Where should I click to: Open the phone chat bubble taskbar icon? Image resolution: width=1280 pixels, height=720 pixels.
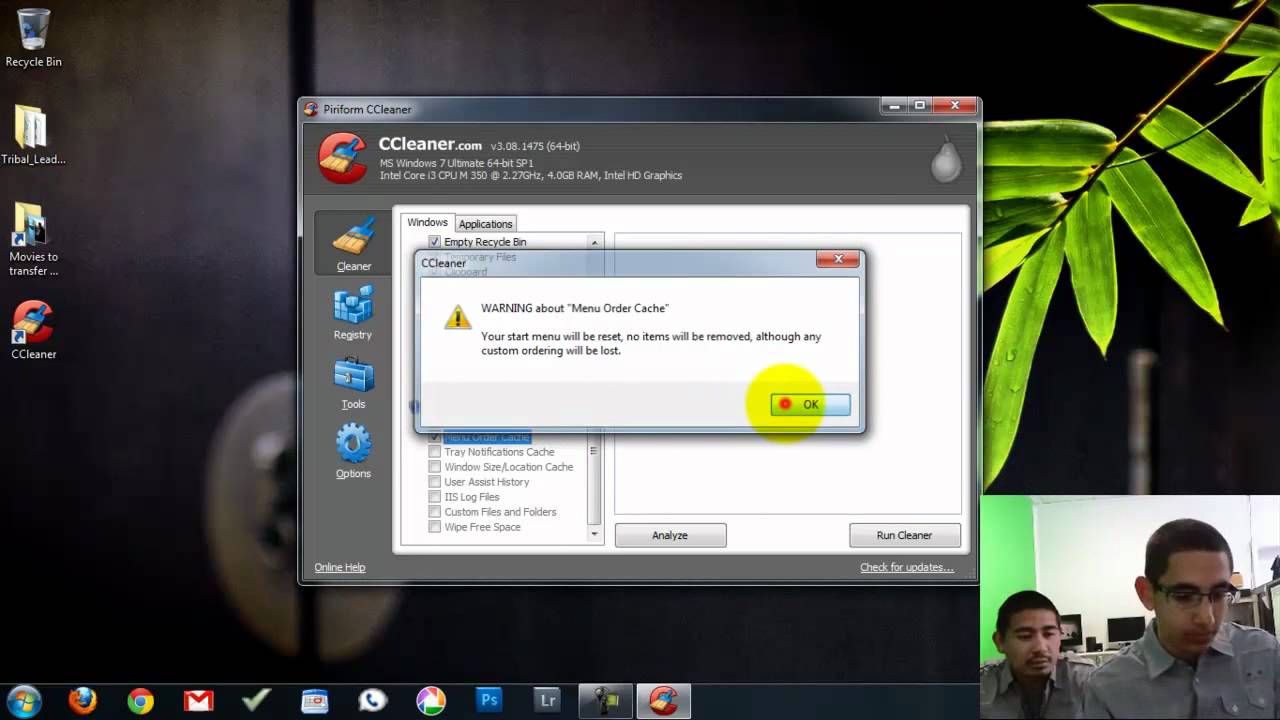[372, 700]
